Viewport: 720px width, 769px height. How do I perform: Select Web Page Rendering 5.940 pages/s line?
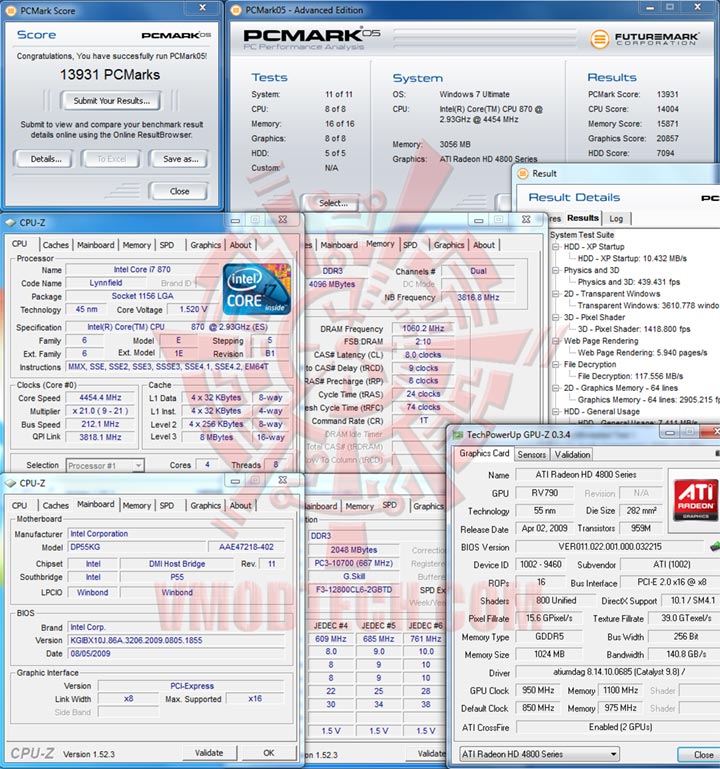642,353
